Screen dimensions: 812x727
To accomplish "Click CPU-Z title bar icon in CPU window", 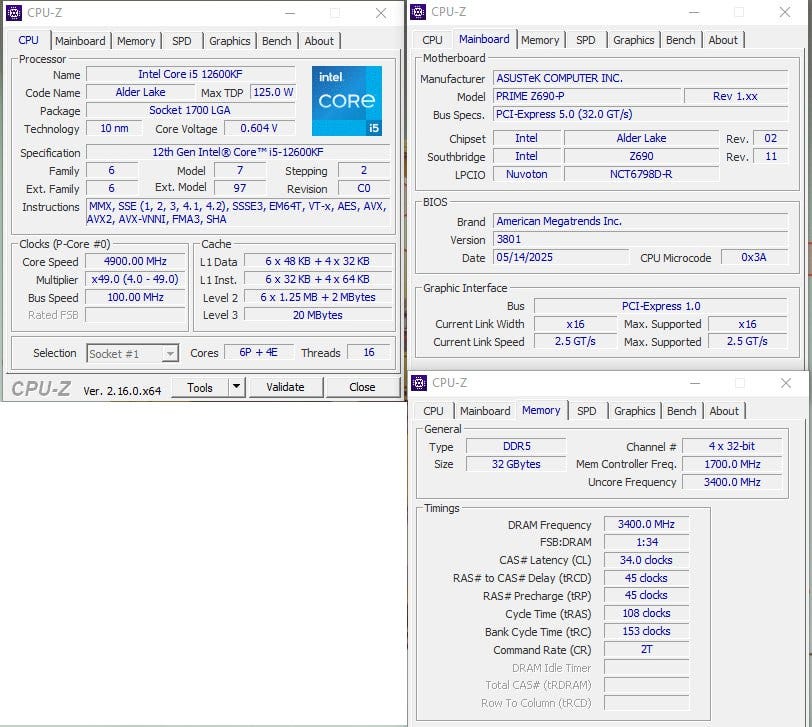I will (x=15, y=13).
